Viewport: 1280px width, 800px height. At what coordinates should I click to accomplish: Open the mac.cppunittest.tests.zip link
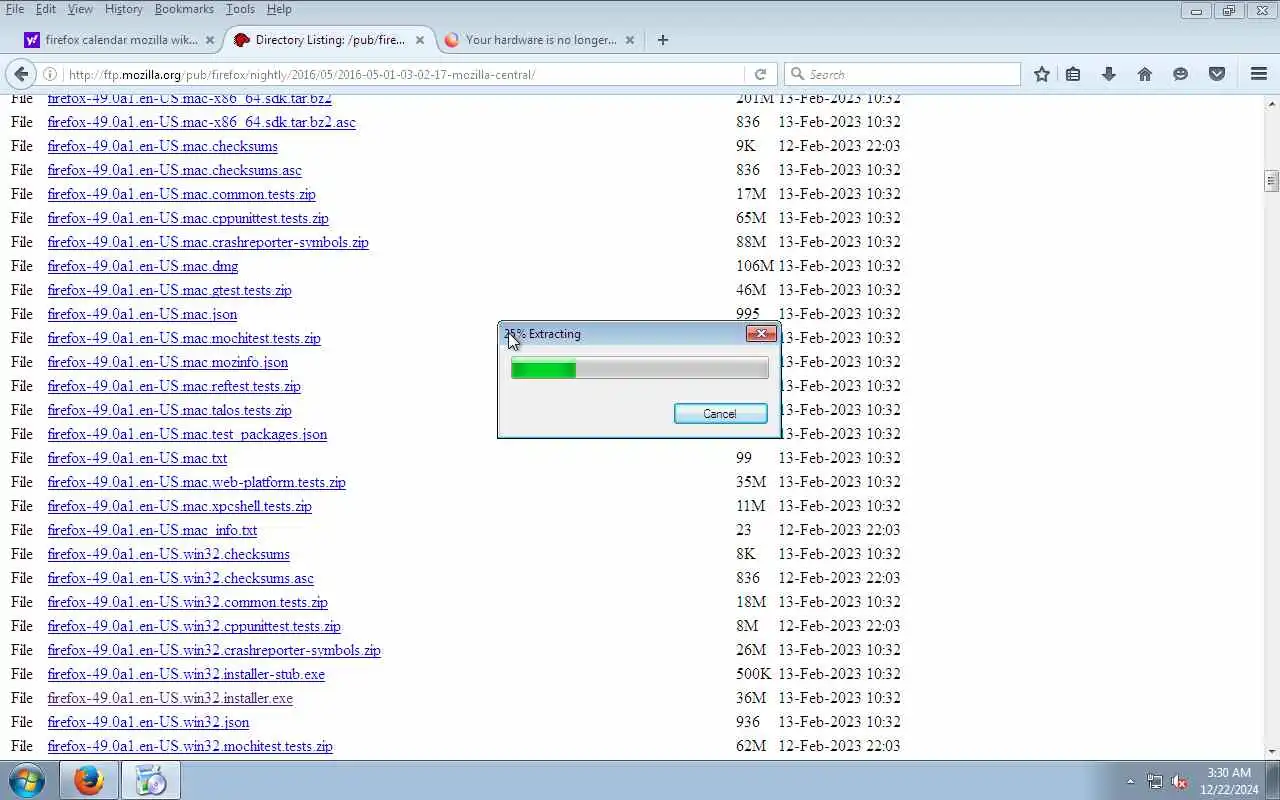pos(188,218)
